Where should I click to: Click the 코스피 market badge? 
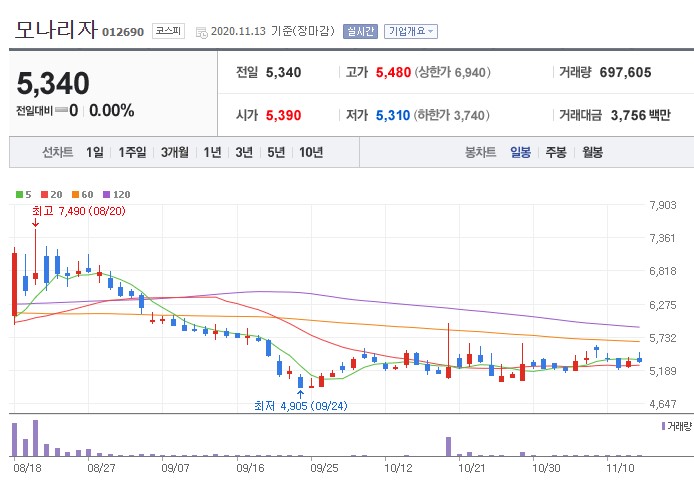[x=168, y=31]
